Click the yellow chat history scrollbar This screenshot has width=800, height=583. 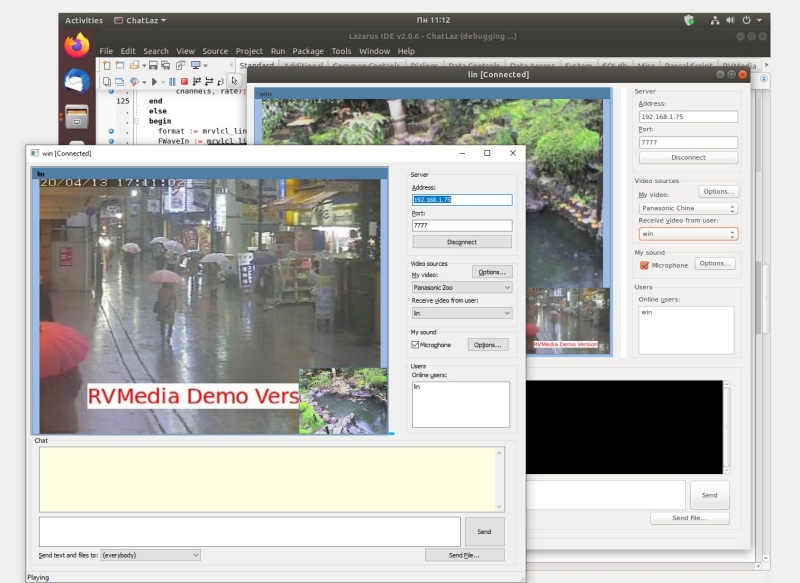pyautogui.click(x=500, y=479)
